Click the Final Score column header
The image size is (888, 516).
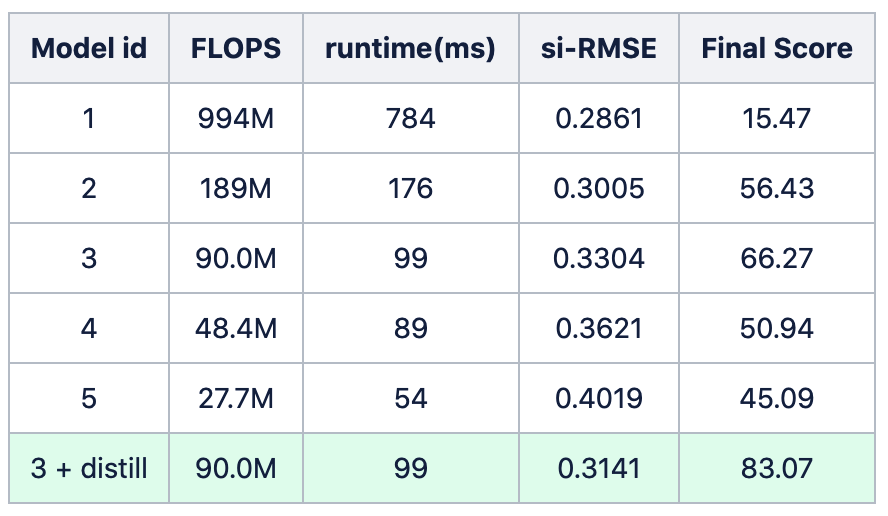[776, 48]
